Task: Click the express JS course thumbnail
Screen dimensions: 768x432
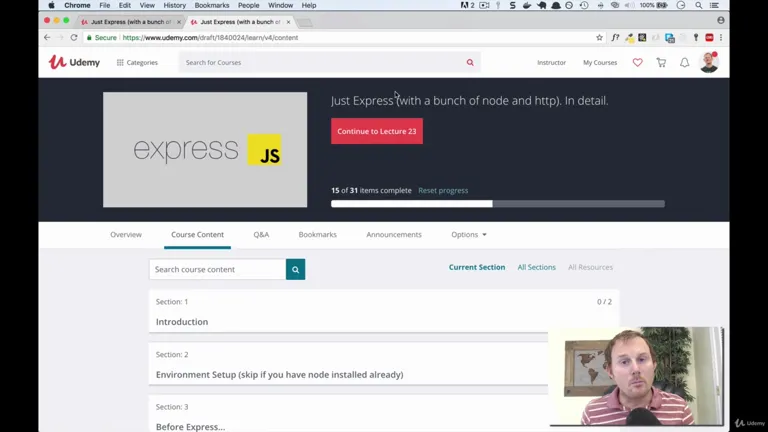Action: click(205, 149)
